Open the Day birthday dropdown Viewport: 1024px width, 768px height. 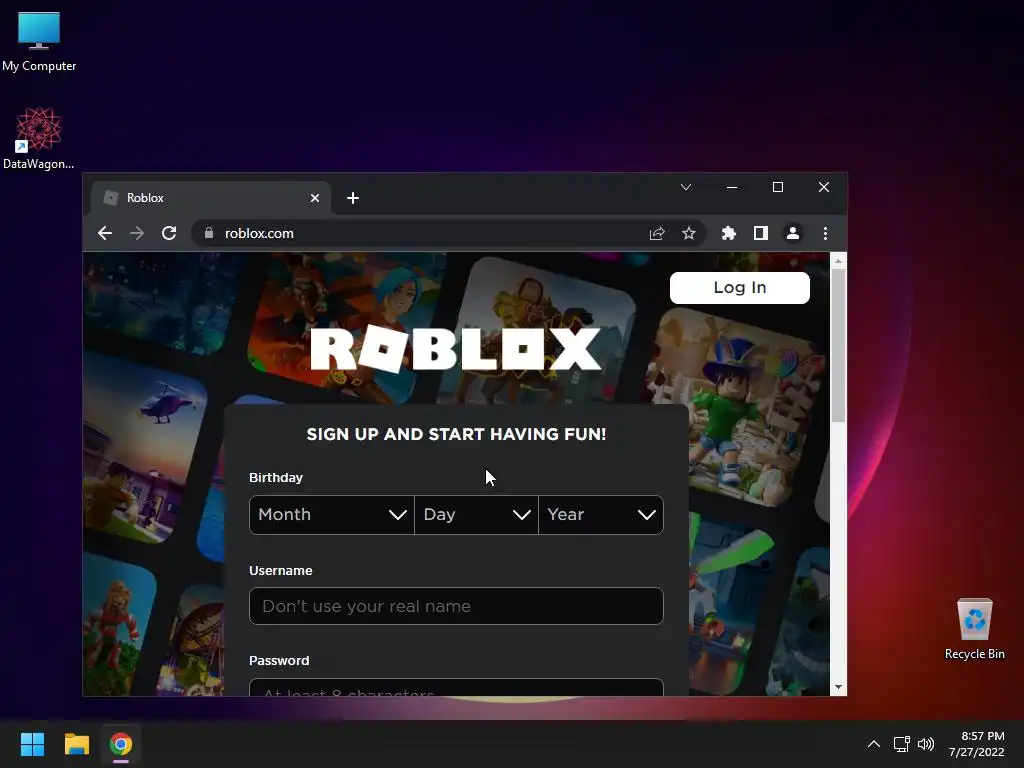(477, 515)
